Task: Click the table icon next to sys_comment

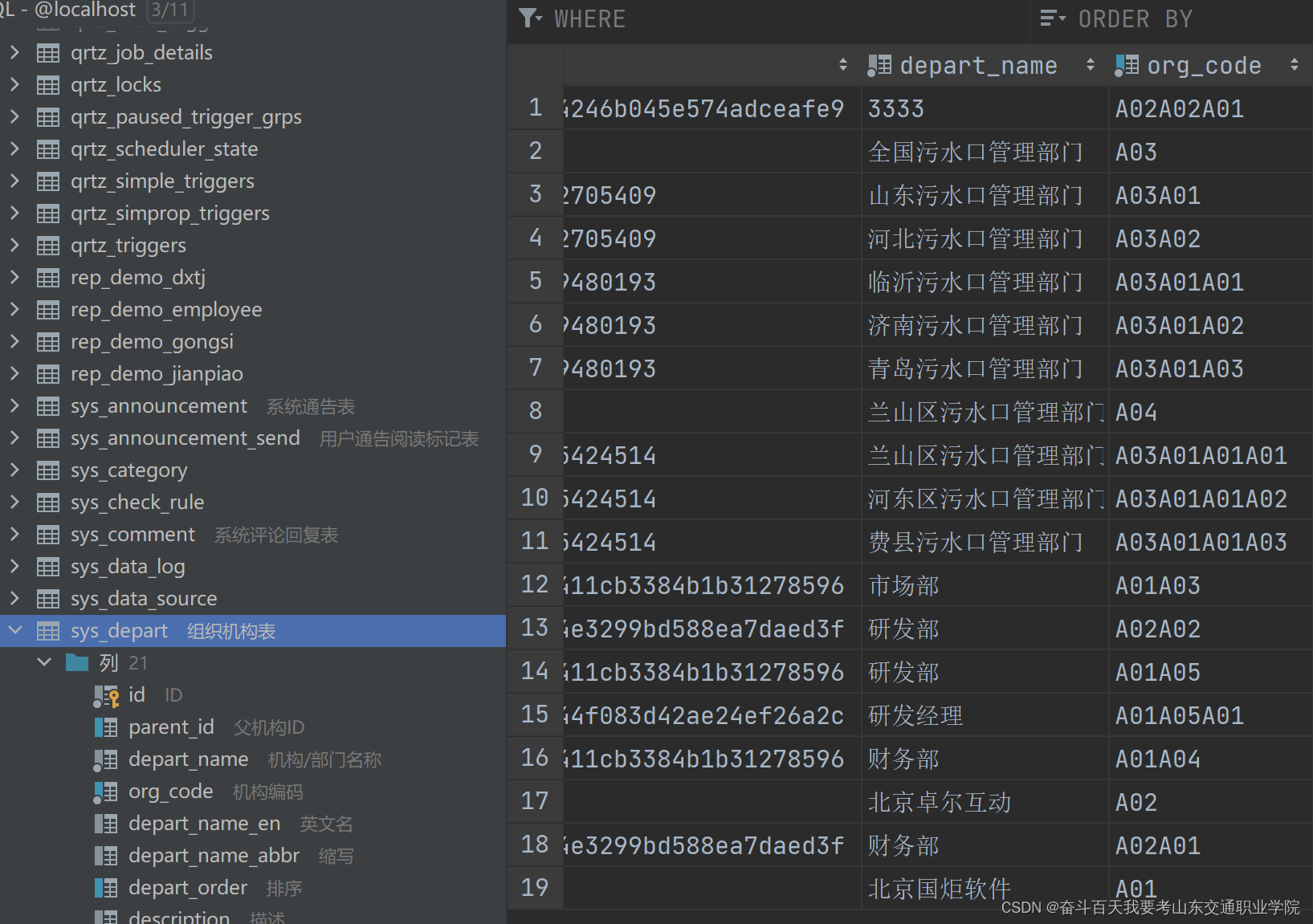Action: click(48, 535)
